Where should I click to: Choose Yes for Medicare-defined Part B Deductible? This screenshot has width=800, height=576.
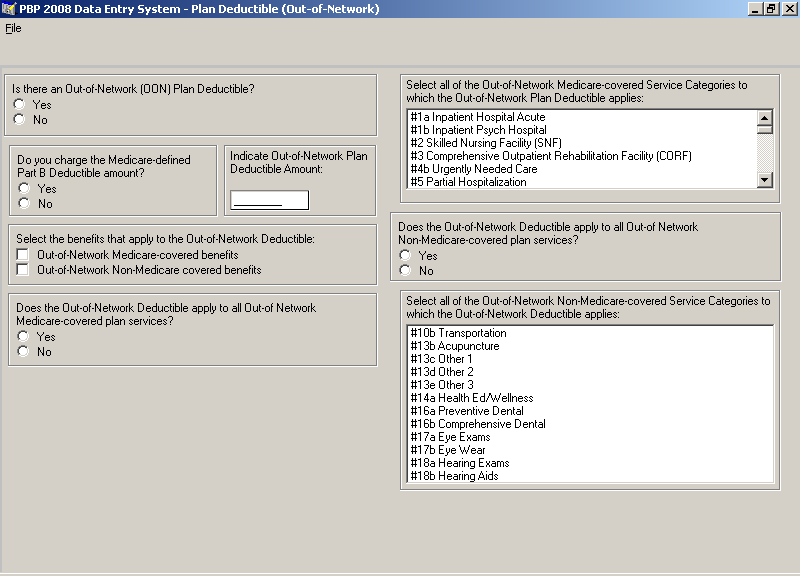point(24,188)
